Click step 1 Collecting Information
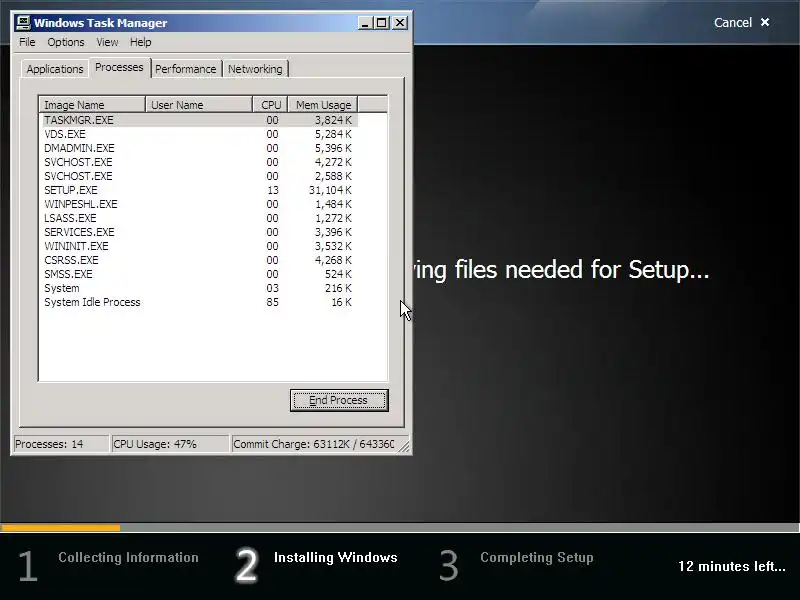Viewport: 800px width, 600px height. pyautogui.click(x=108, y=565)
